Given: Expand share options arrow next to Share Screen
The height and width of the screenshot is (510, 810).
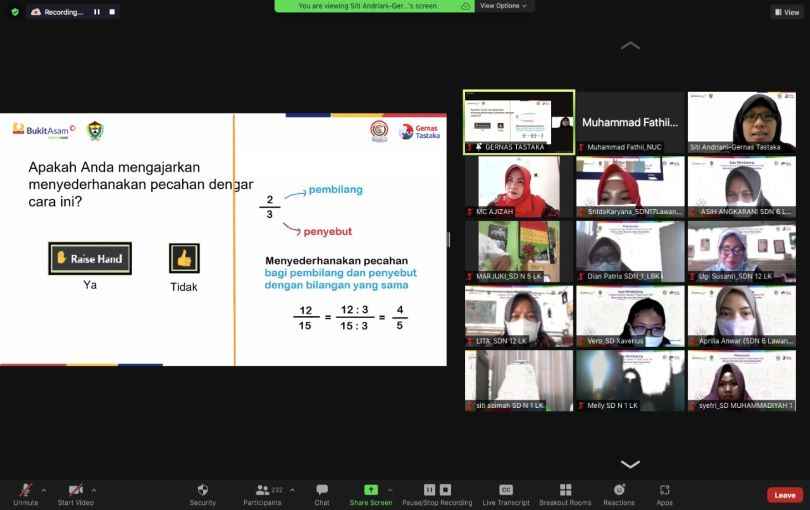Looking at the screenshot, I should [390, 490].
